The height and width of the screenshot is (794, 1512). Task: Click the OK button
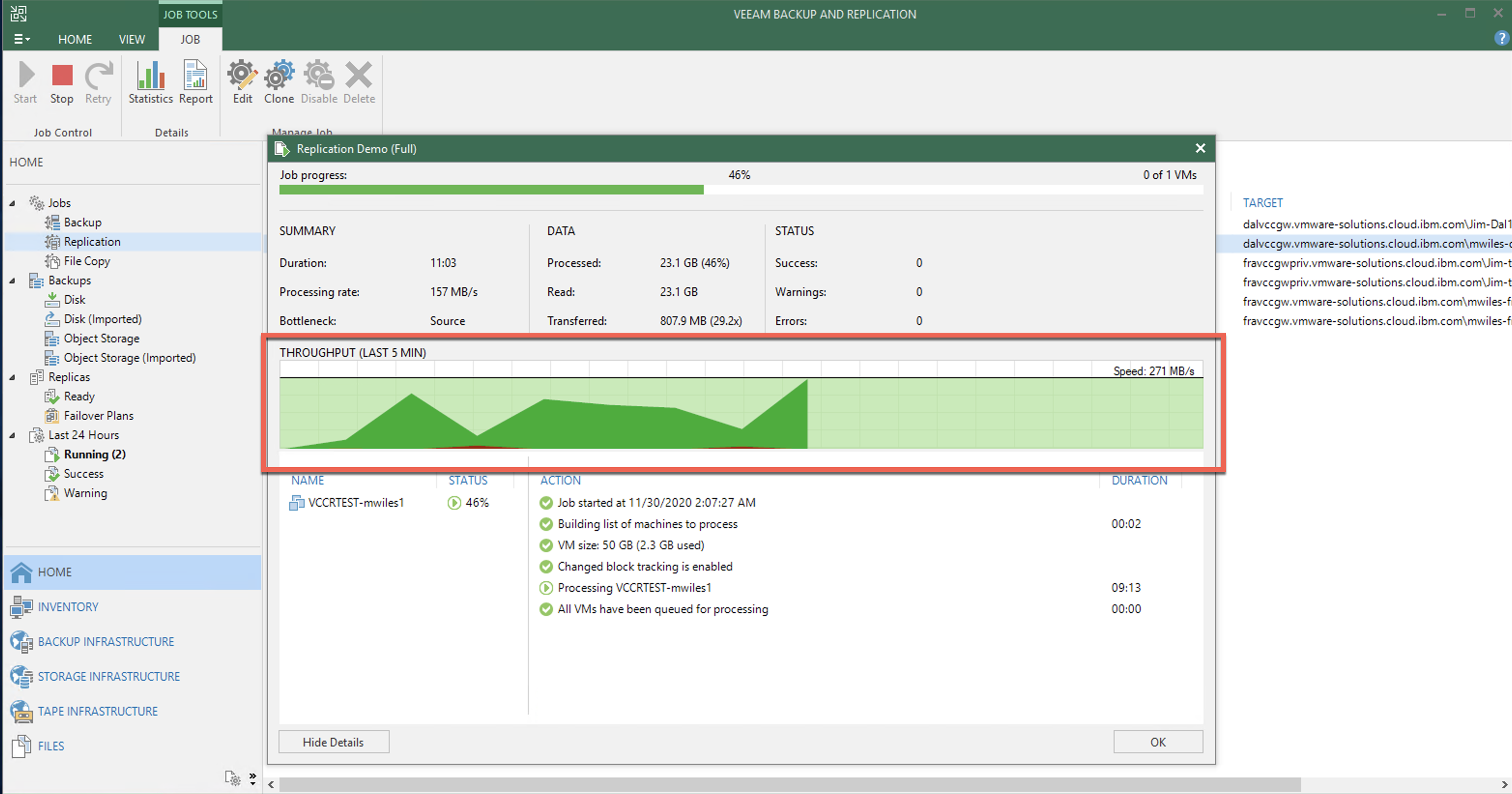[x=1158, y=742]
